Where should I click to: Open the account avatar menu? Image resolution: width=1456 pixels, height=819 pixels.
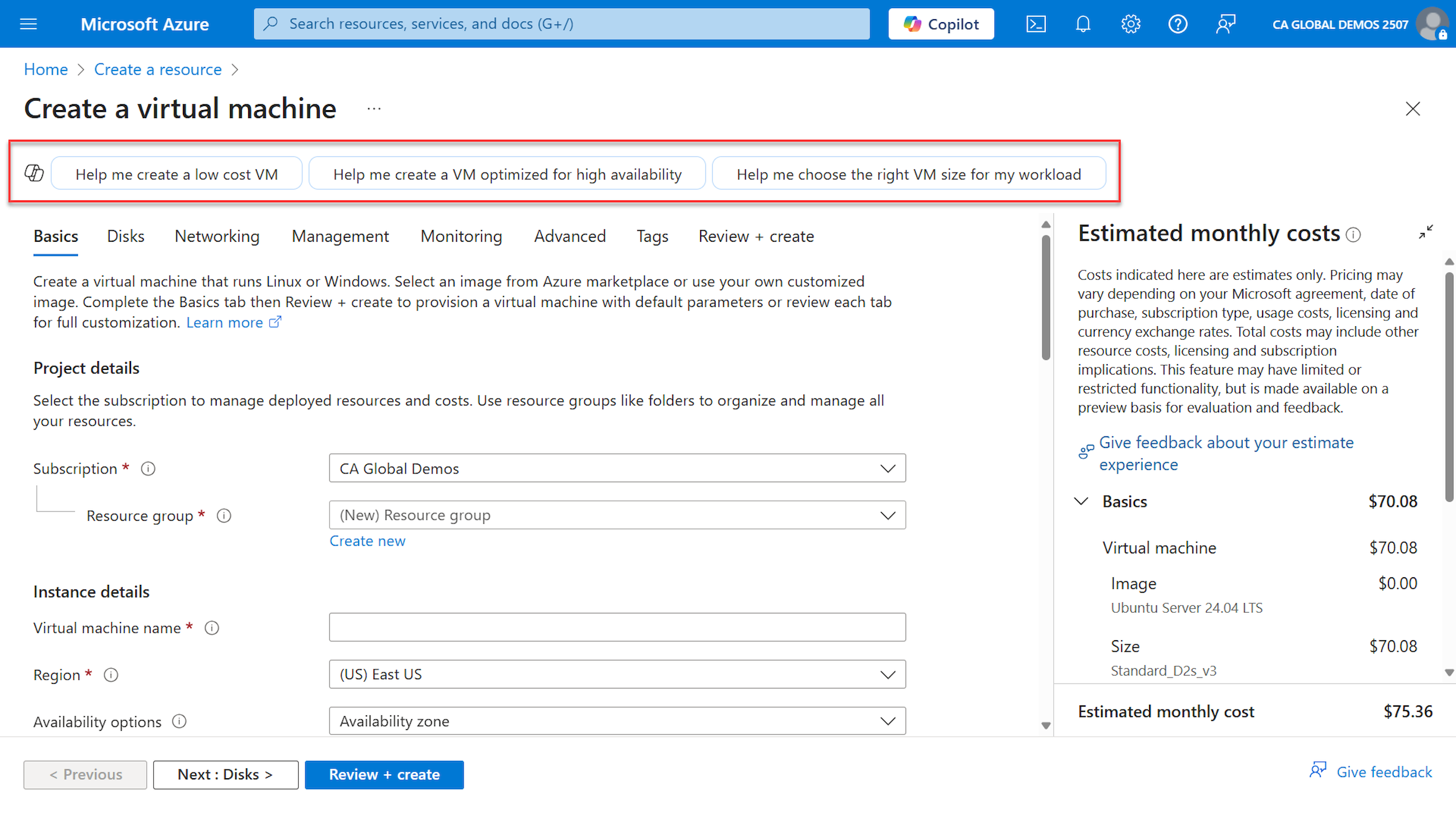click(x=1433, y=24)
